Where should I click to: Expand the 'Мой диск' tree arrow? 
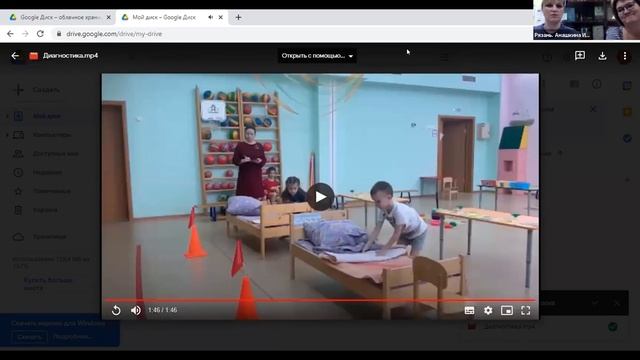click(7, 116)
